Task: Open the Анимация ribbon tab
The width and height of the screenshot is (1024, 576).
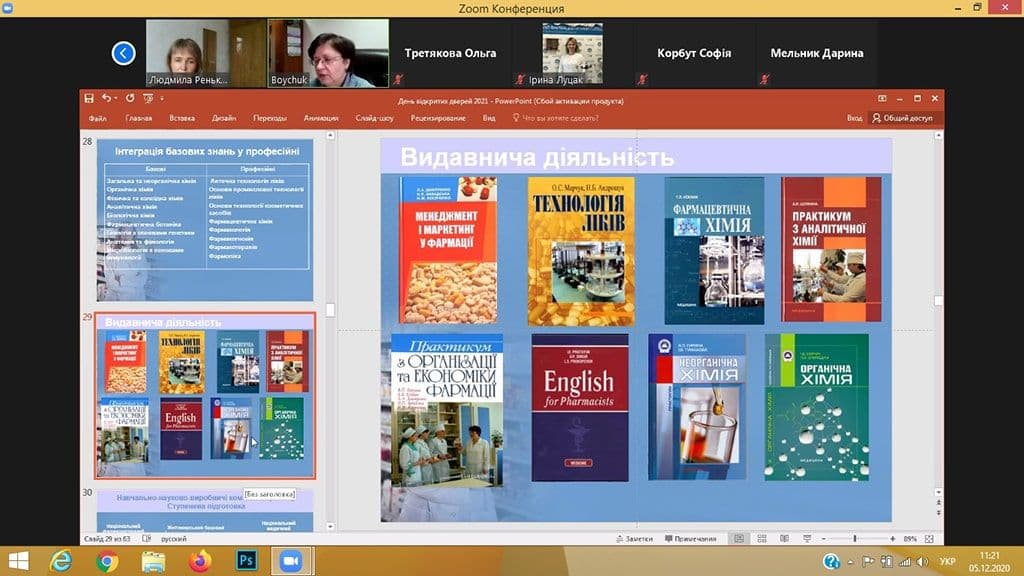Action: click(321, 118)
